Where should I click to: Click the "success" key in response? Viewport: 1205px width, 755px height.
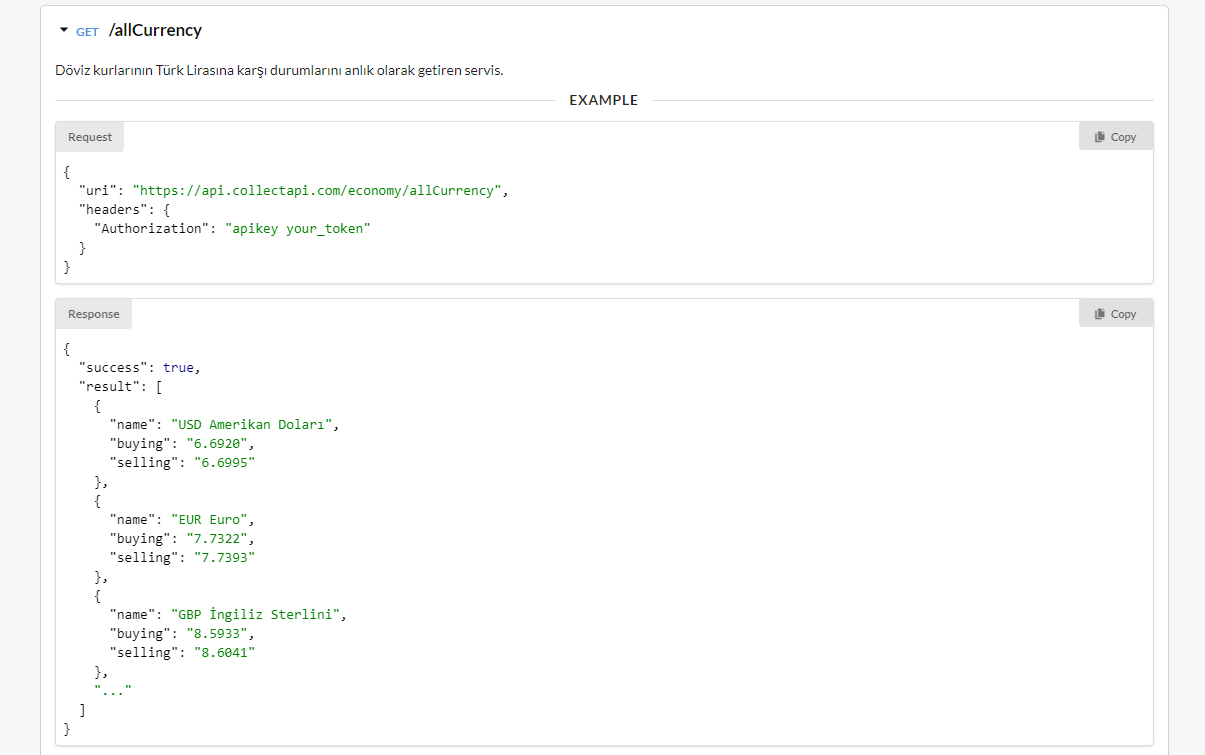[113, 367]
